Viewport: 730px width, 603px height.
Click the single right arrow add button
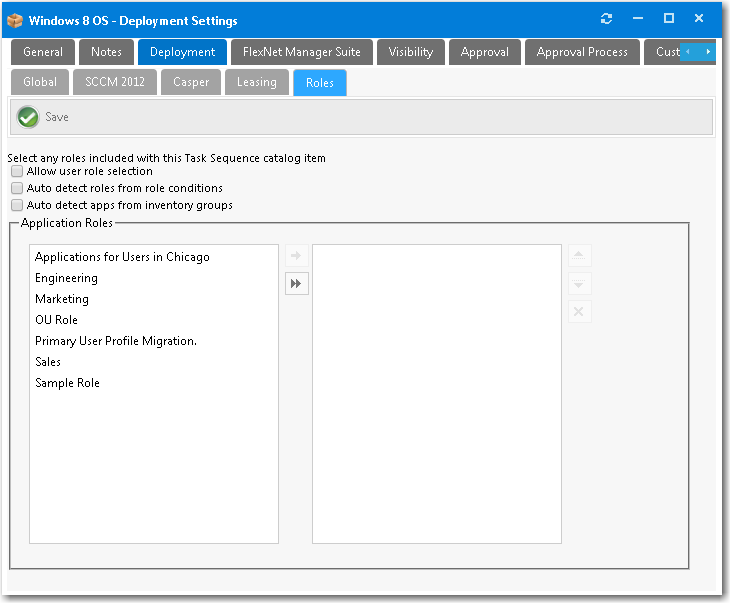pyautogui.click(x=296, y=256)
